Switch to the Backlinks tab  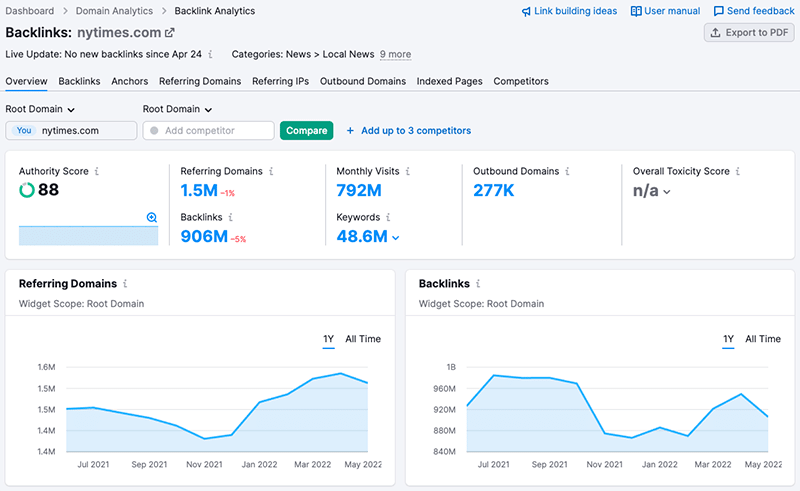[80, 81]
